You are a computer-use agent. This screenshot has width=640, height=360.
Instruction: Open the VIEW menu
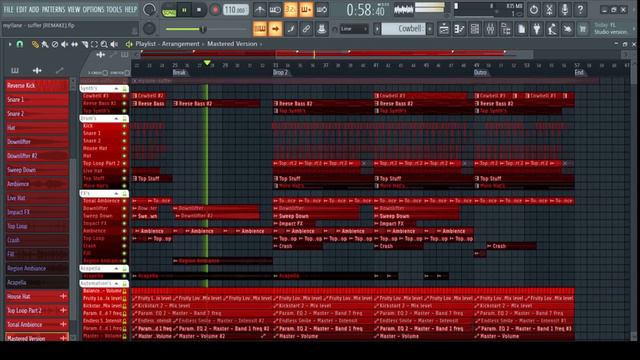(73, 9)
